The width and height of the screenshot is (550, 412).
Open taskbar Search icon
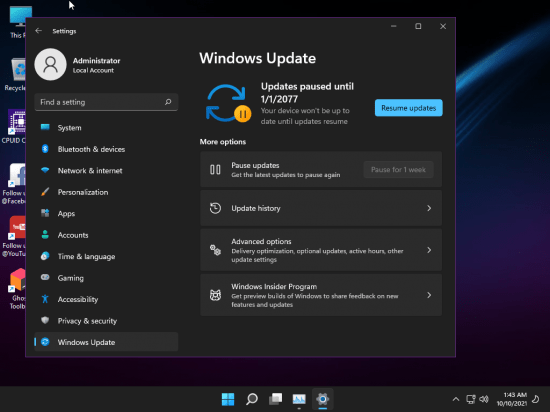[252, 399]
